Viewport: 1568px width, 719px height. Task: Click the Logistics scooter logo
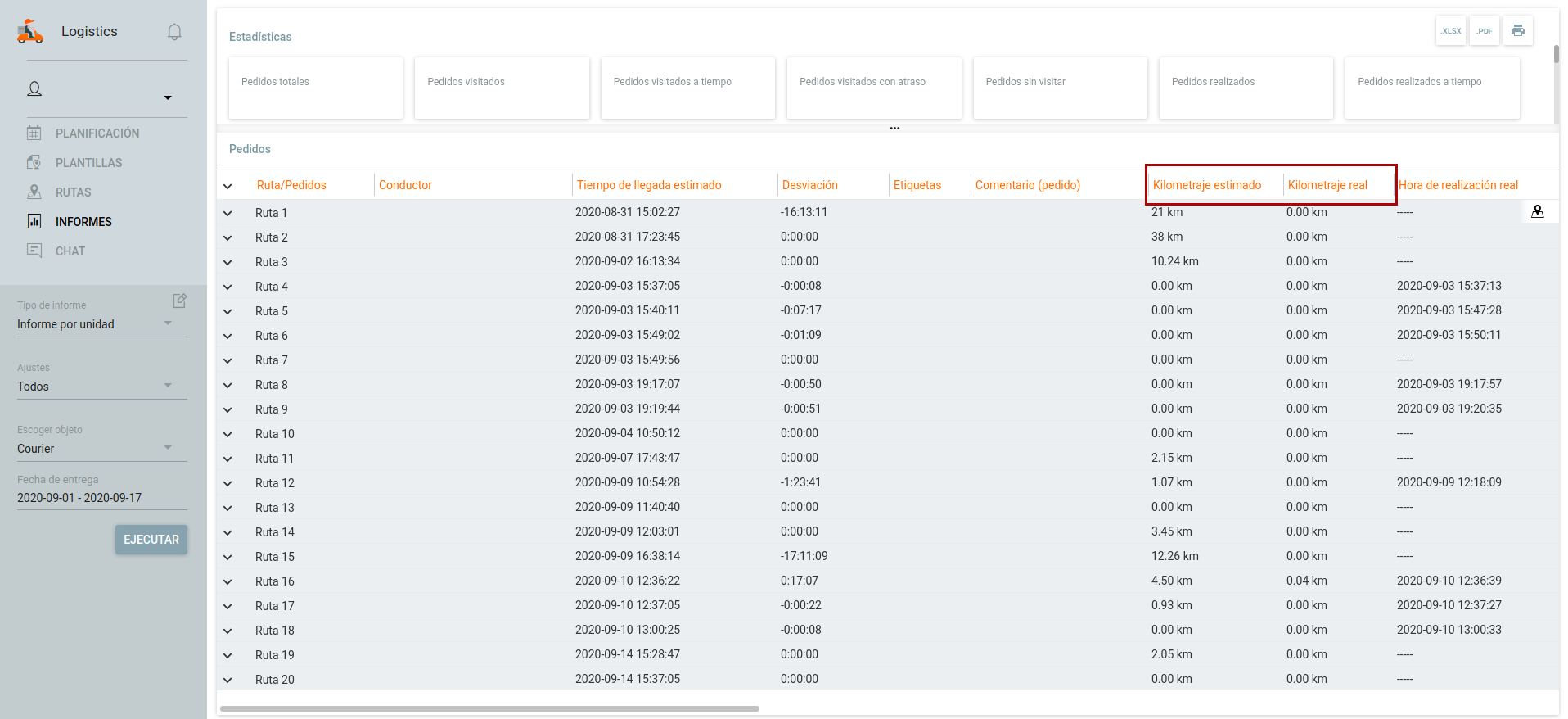30,32
